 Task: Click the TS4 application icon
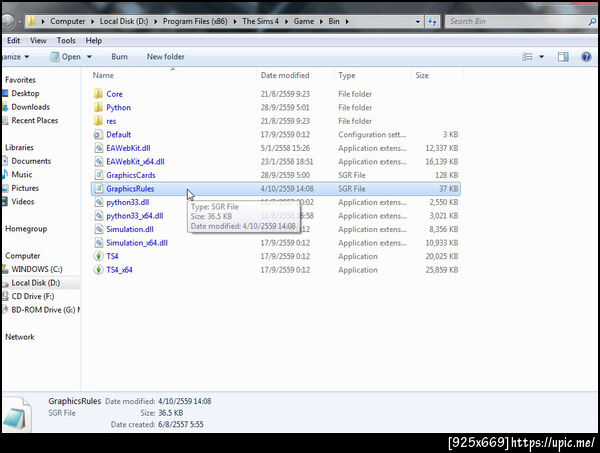(x=98, y=256)
